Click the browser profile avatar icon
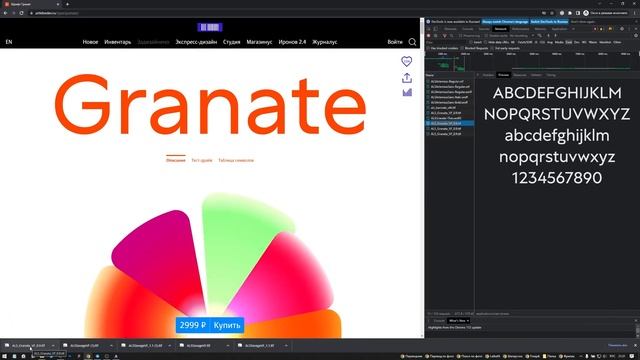 coord(586,13)
